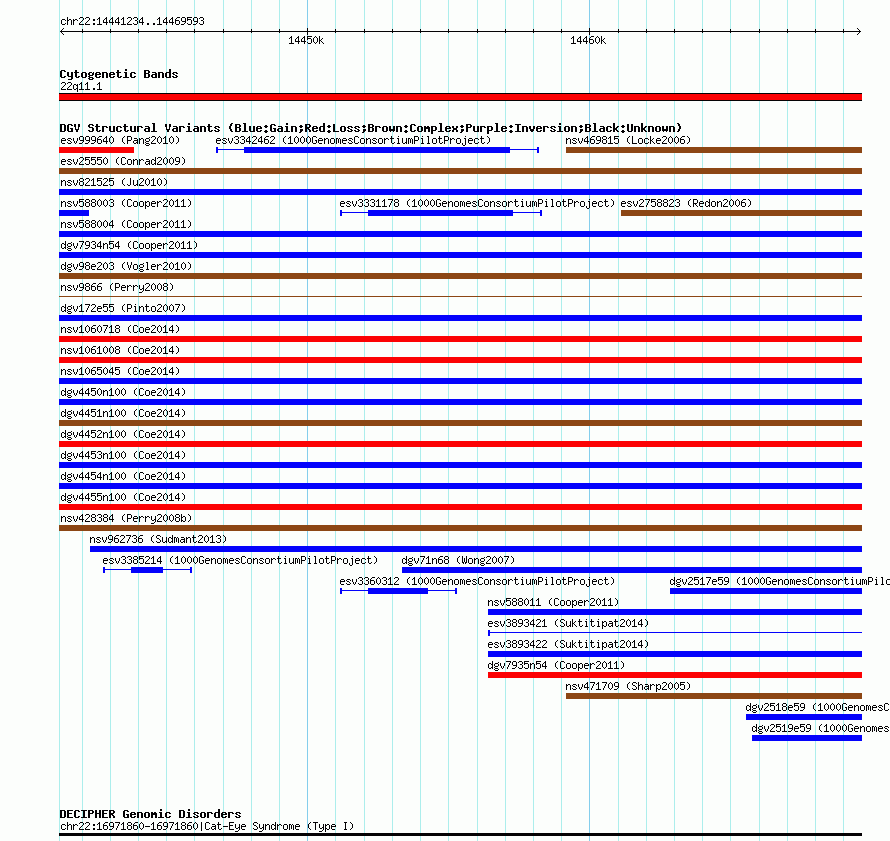Click the blue nsv962736 gain bar

click(476, 549)
